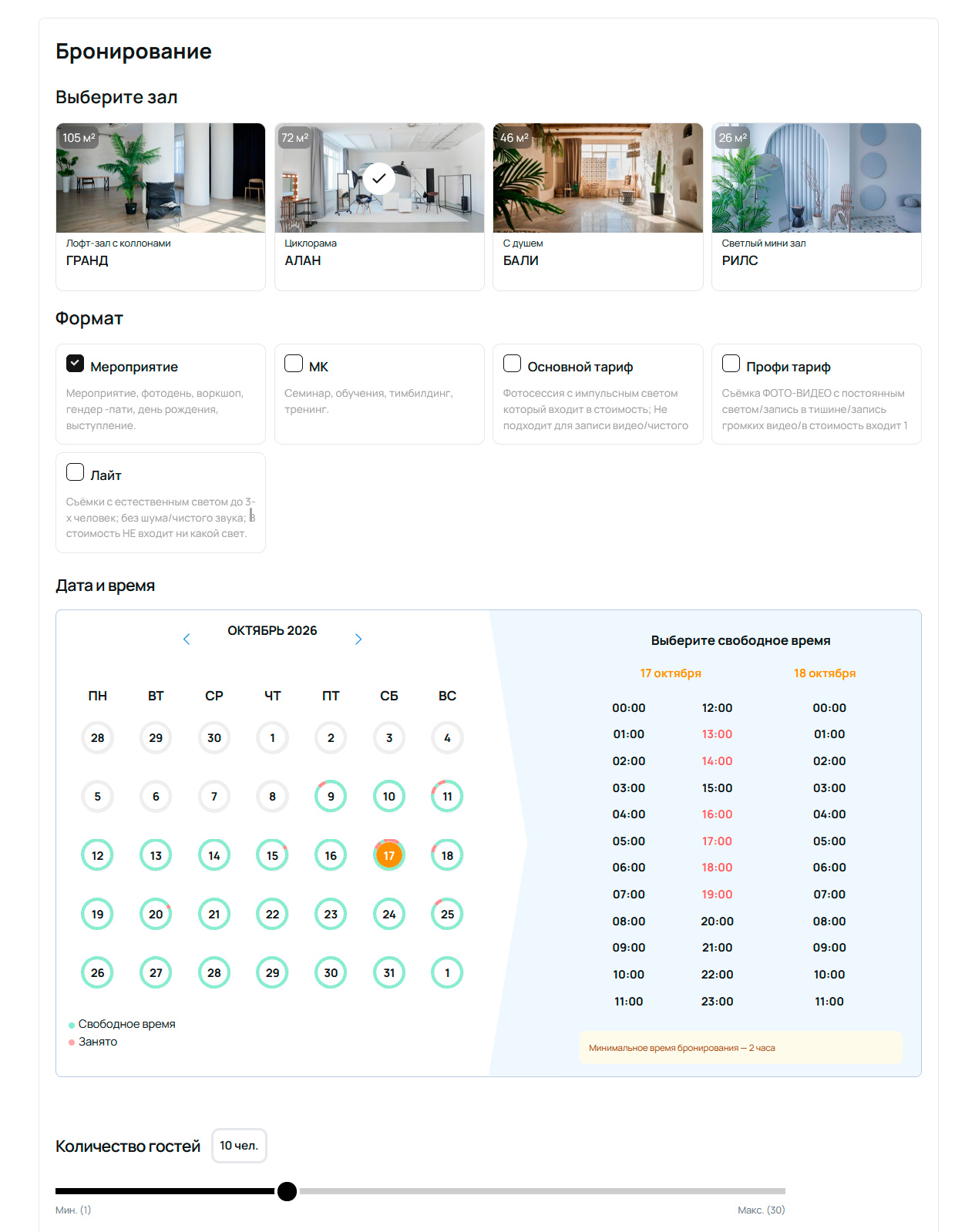This screenshot has height=1232, width=965.
Task: Select October 31 on the calendar
Action: click(389, 972)
